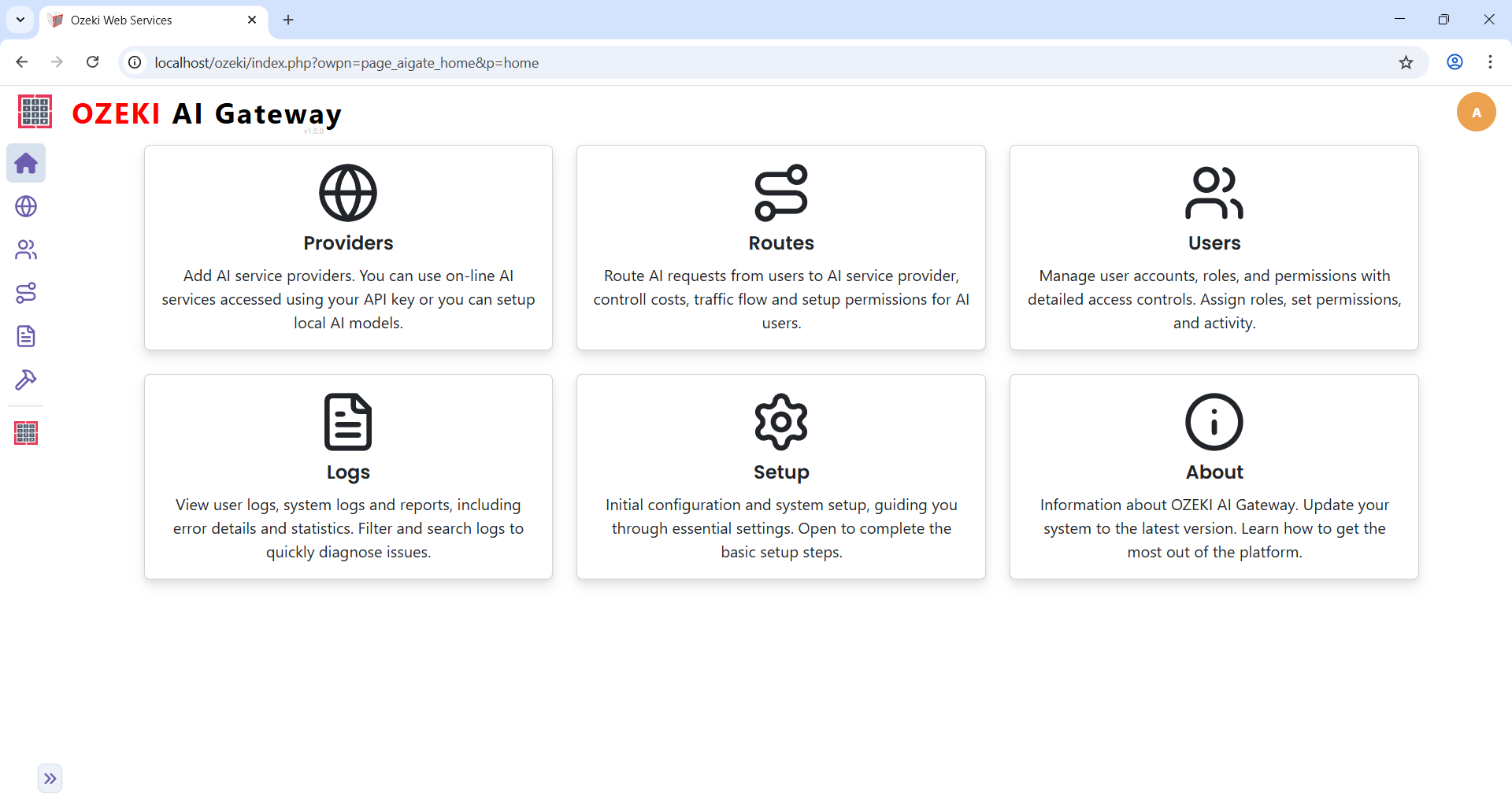Open Providers via the globe sidebar icon

[x=26, y=206]
